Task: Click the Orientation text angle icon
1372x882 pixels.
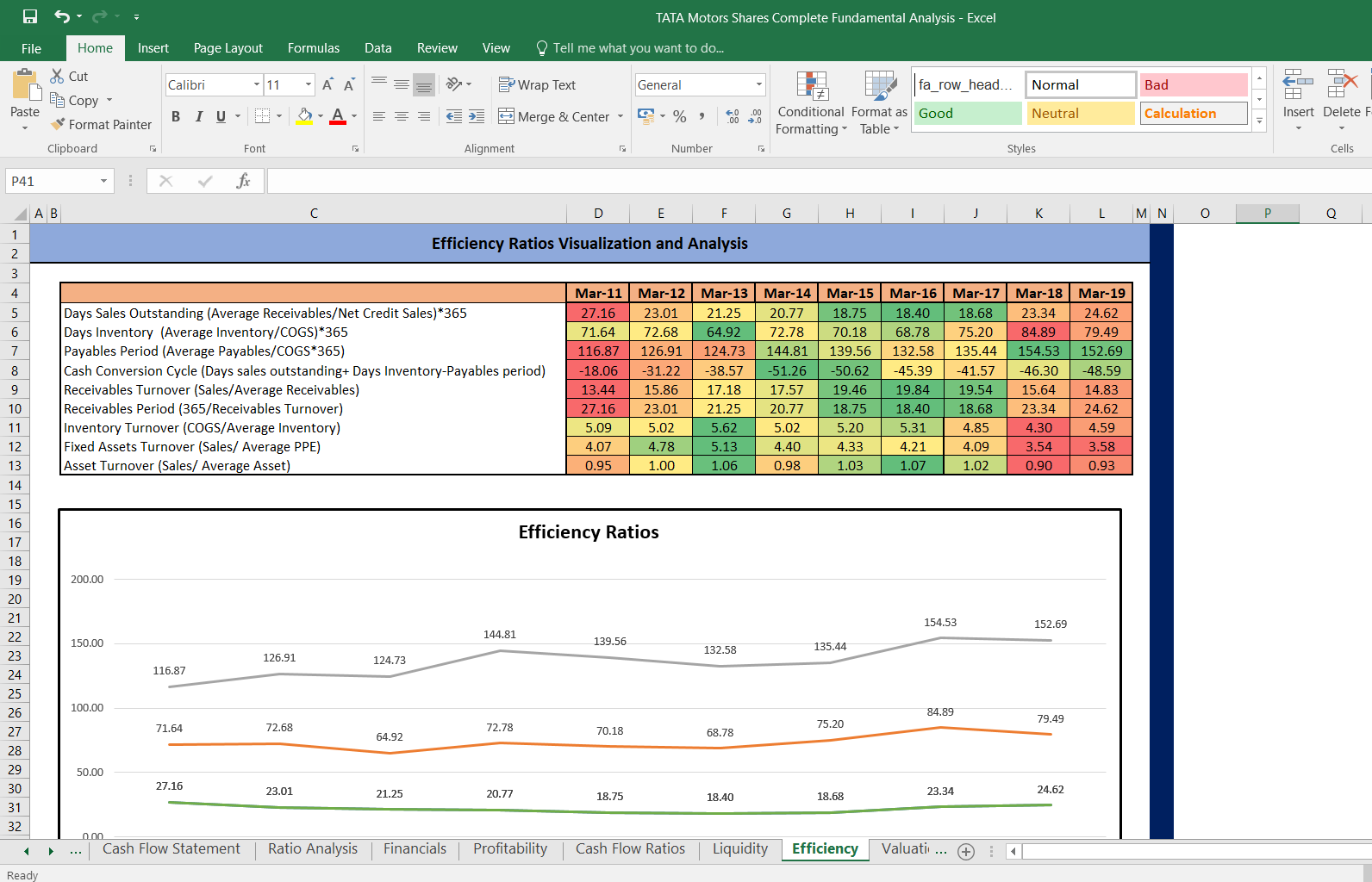Action: tap(454, 84)
